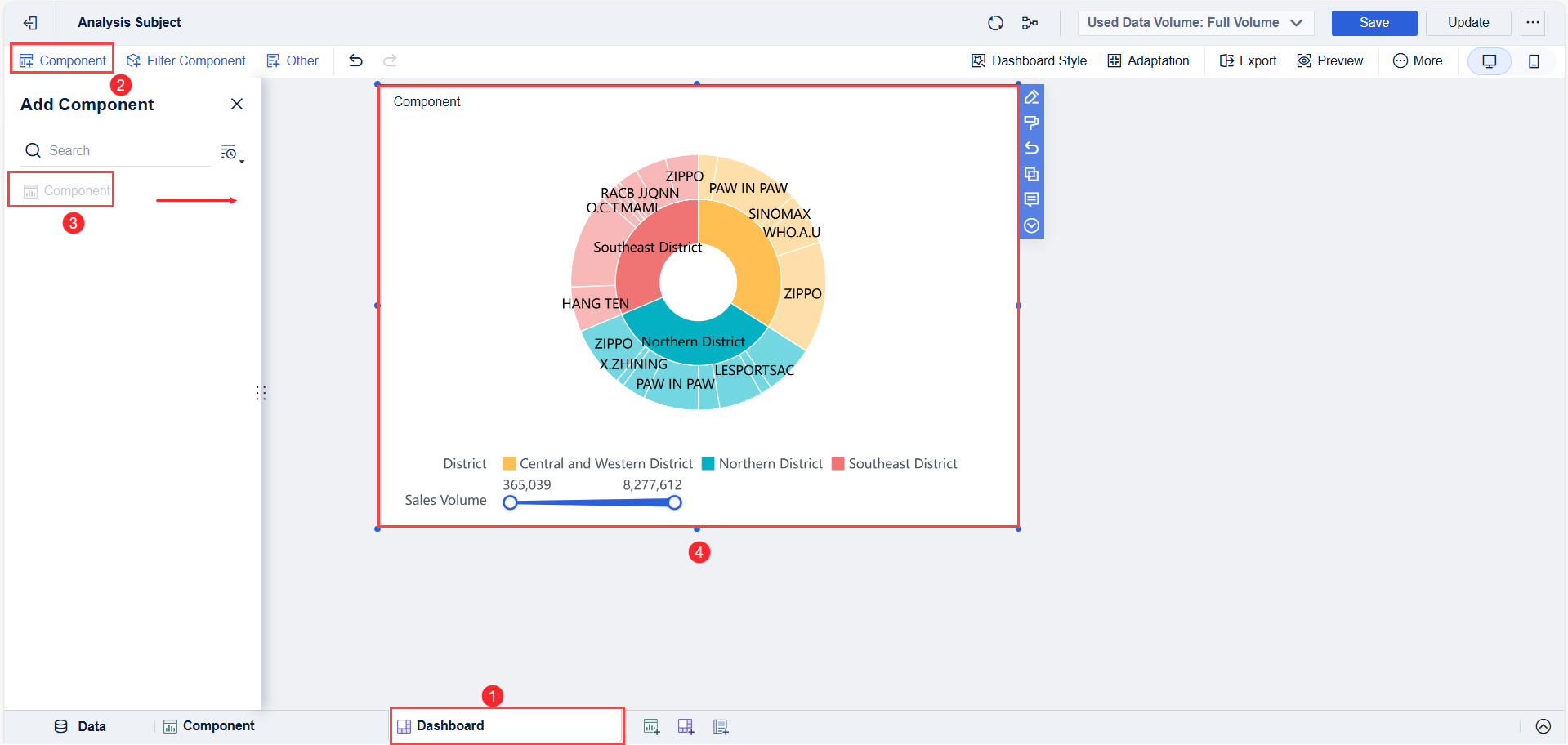The height and width of the screenshot is (745, 1568).
Task: Click the add dashboard icon in bottom bar
Action: click(686, 726)
